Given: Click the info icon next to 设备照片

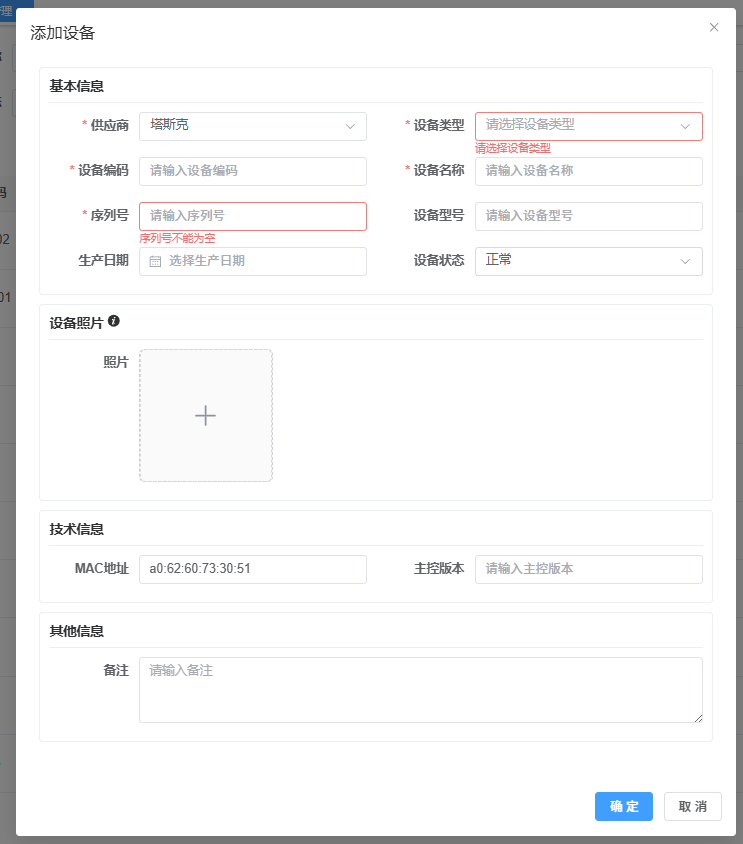Looking at the screenshot, I should pyautogui.click(x=114, y=321).
